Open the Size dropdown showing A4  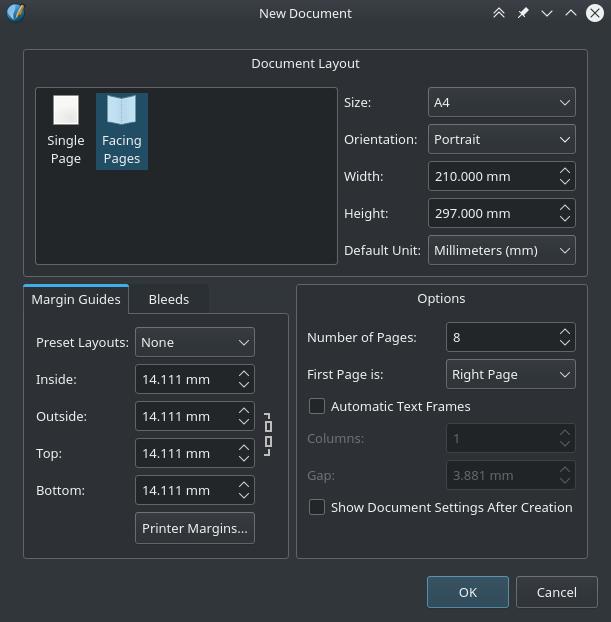pos(501,102)
